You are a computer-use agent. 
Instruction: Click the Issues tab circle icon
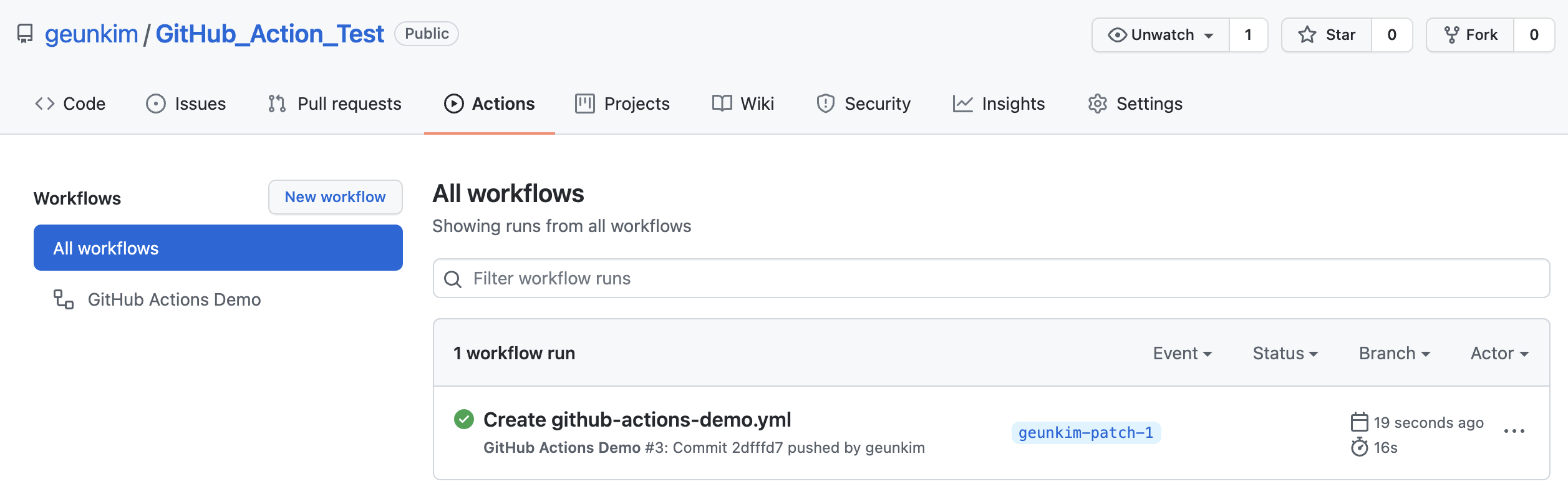[x=156, y=104]
